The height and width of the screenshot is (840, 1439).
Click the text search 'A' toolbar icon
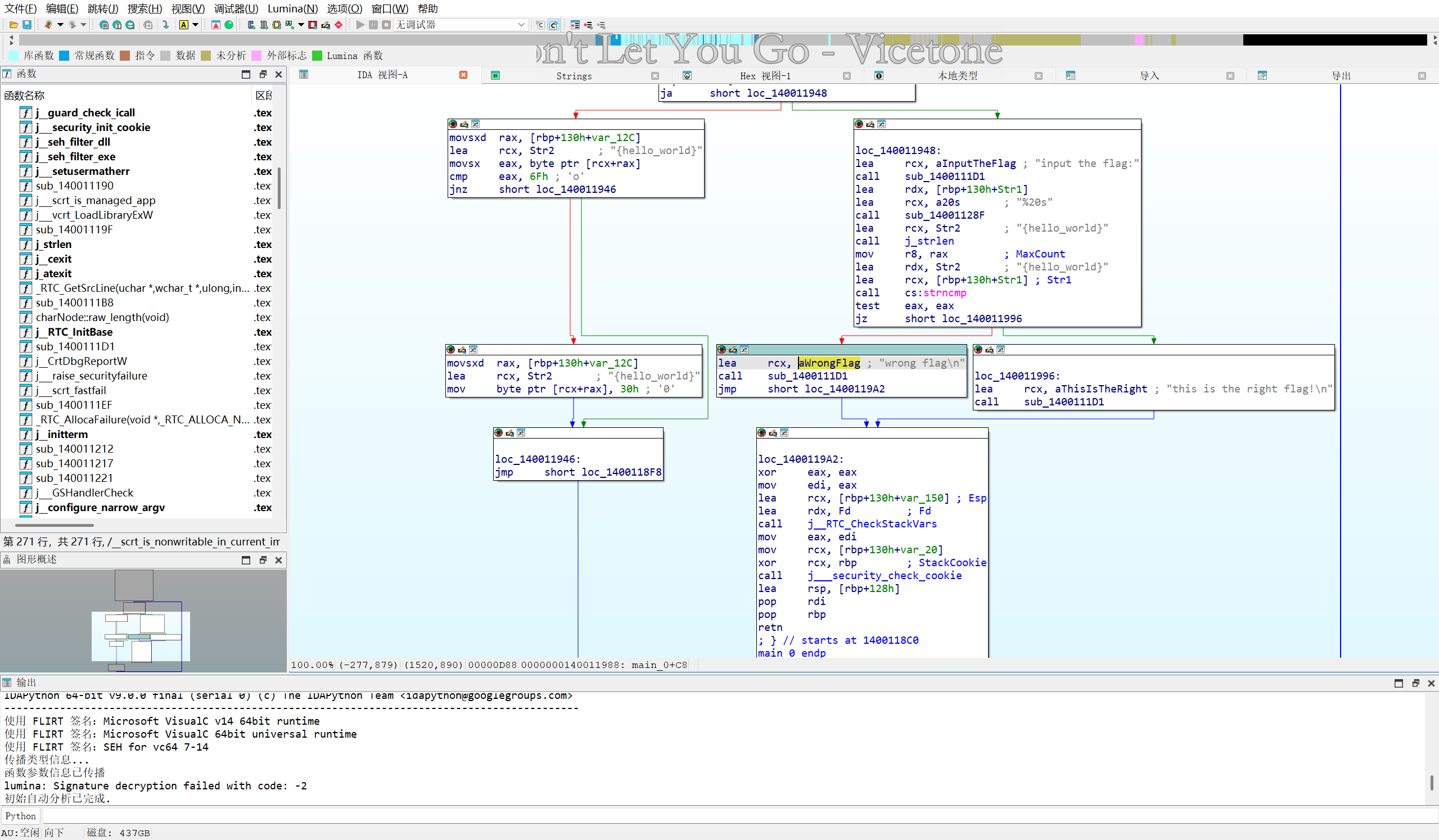[x=183, y=25]
